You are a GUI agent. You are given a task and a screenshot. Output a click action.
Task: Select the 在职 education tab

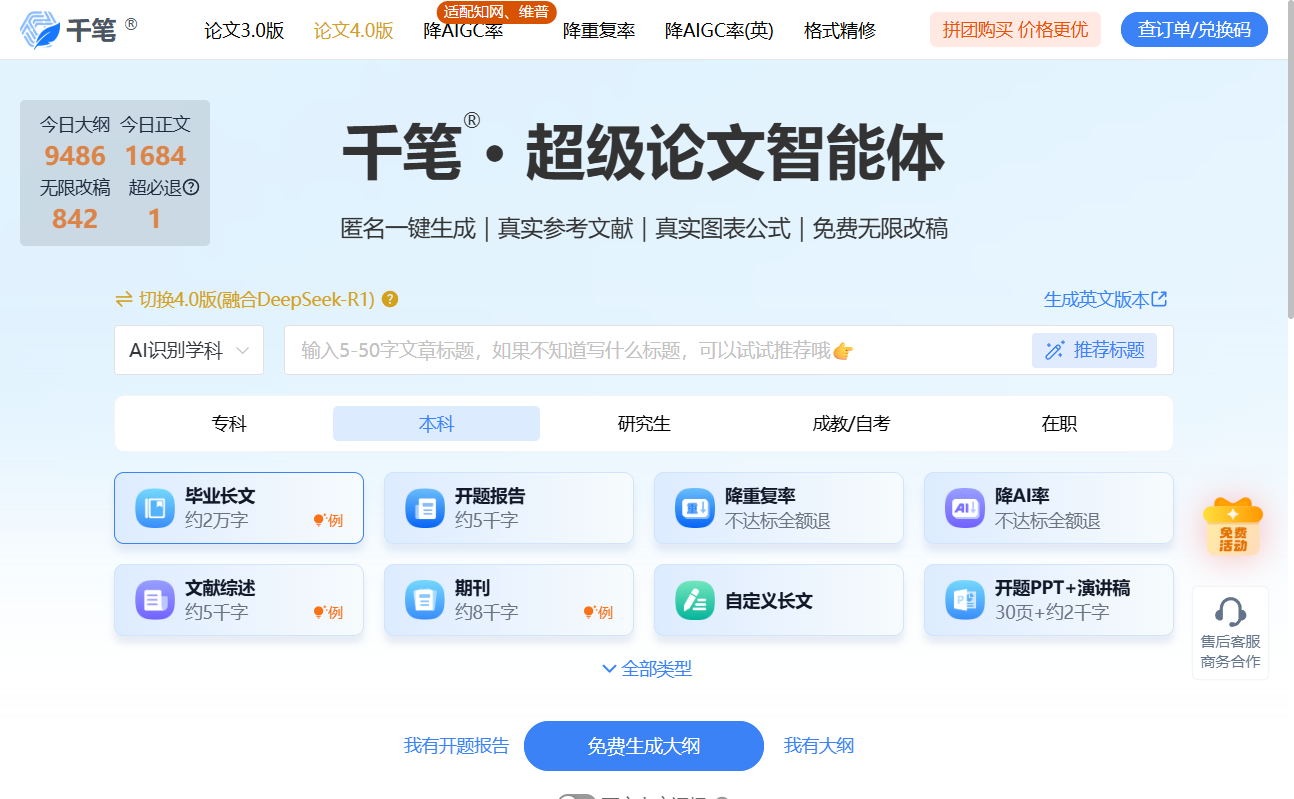[x=1059, y=424]
